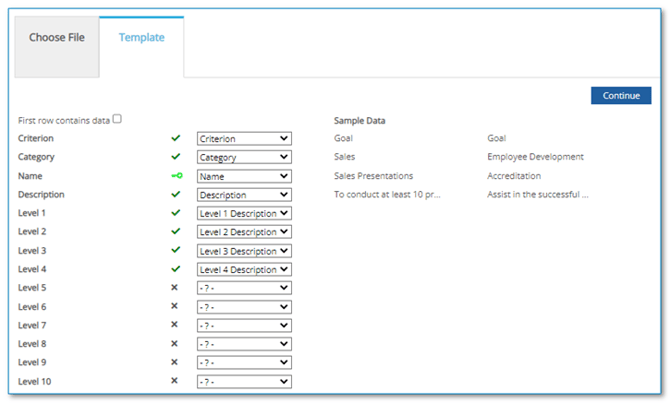Open the Level 2 Description dropdown
Screen dimensions: 670x403
tap(244, 232)
